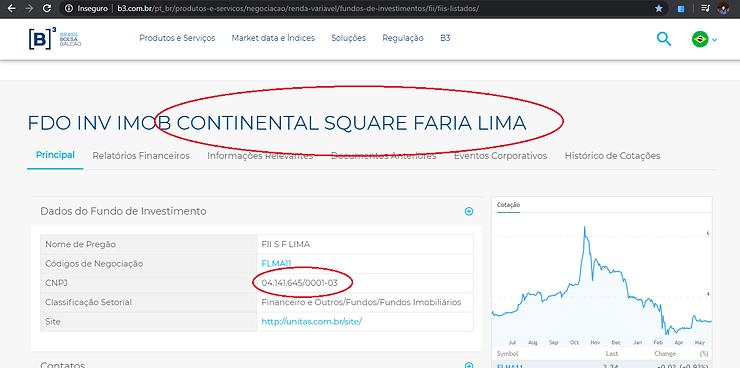Select the Cotação chart tab

(508, 205)
